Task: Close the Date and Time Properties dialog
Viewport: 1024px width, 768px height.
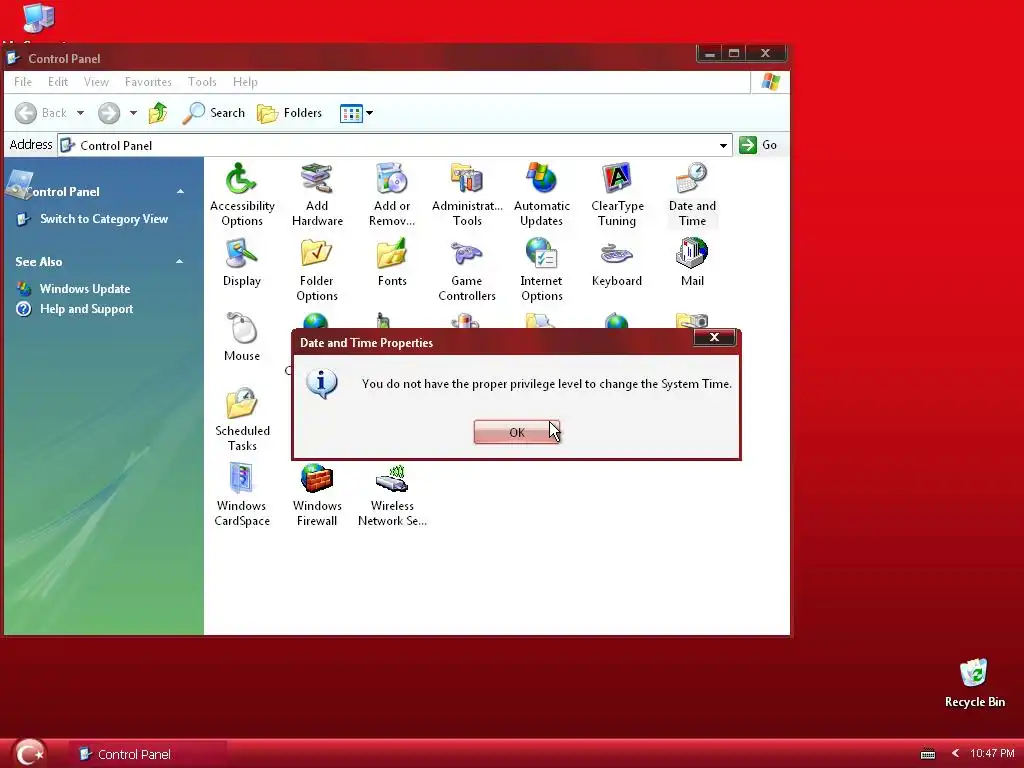Action: tap(714, 337)
